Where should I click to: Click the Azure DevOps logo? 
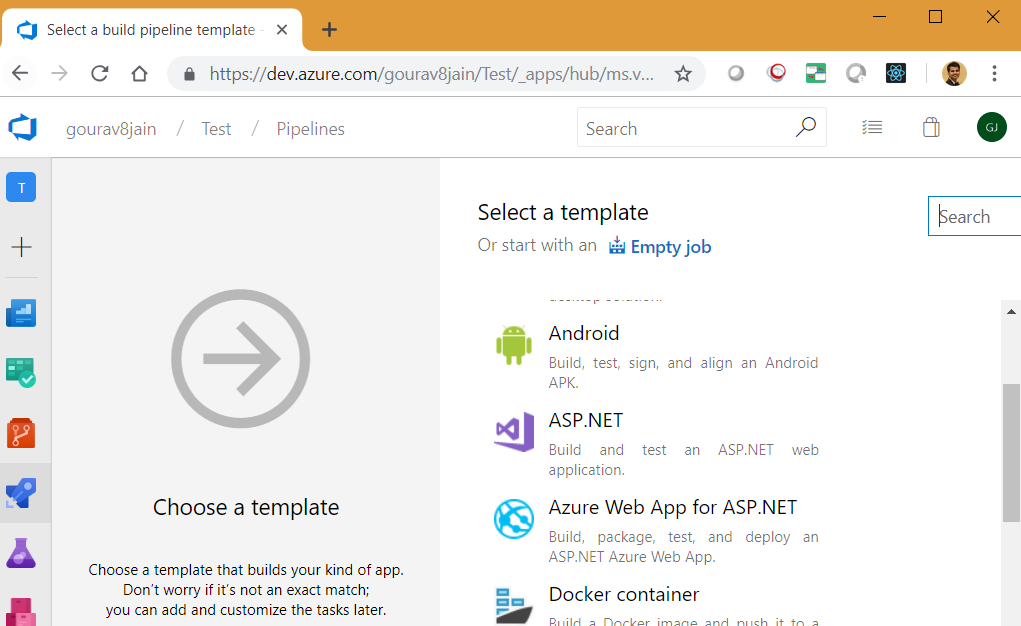tap(22, 128)
